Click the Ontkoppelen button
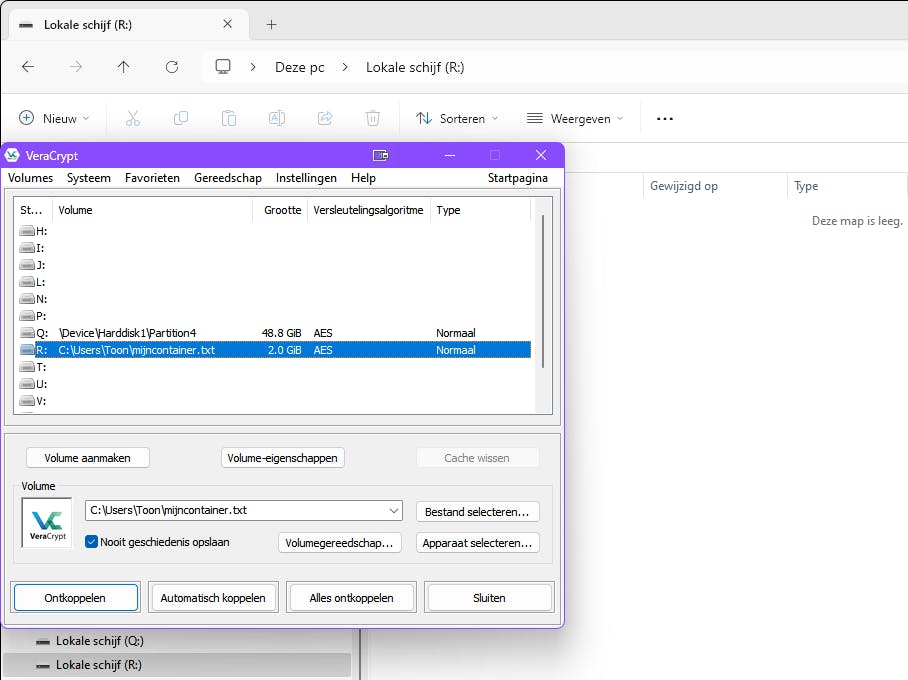 point(75,597)
